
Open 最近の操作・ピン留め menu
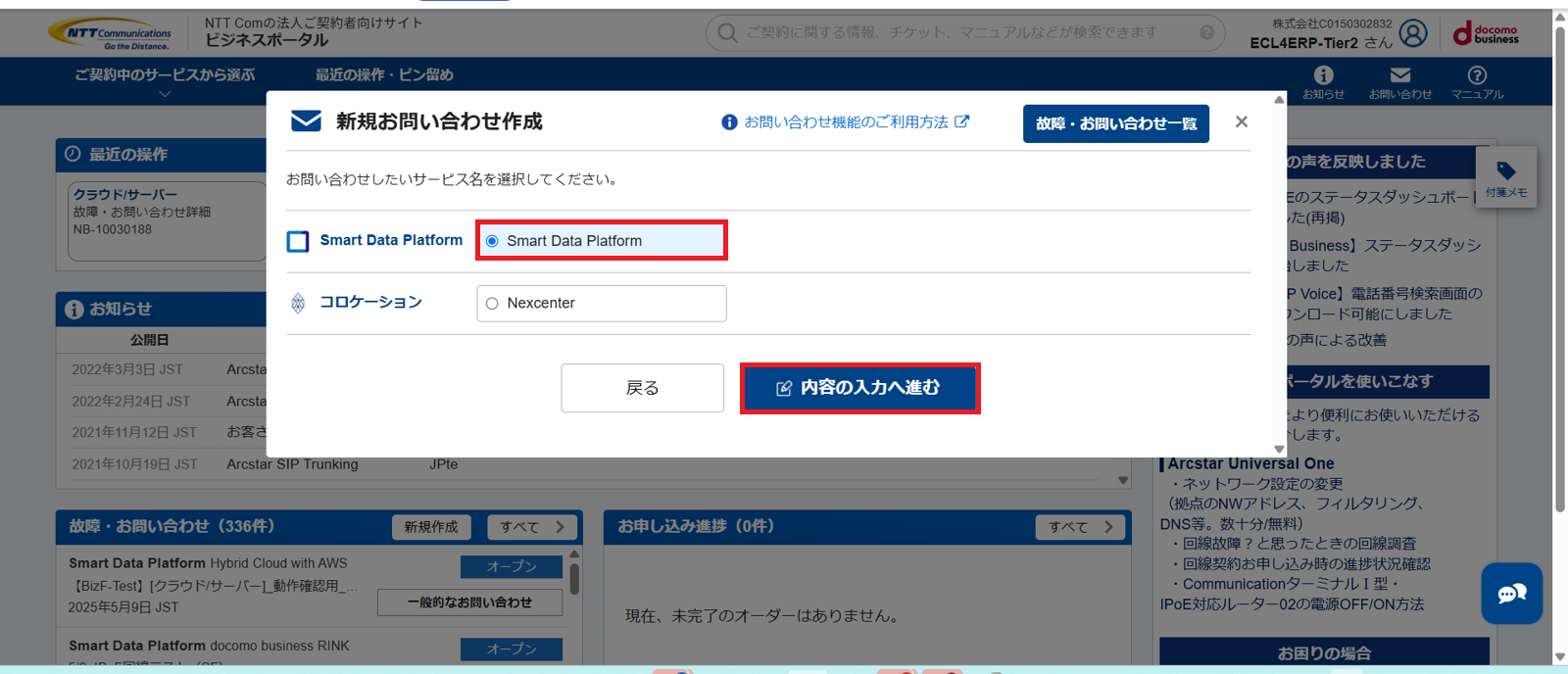pyautogui.click(x=384, y=74)
